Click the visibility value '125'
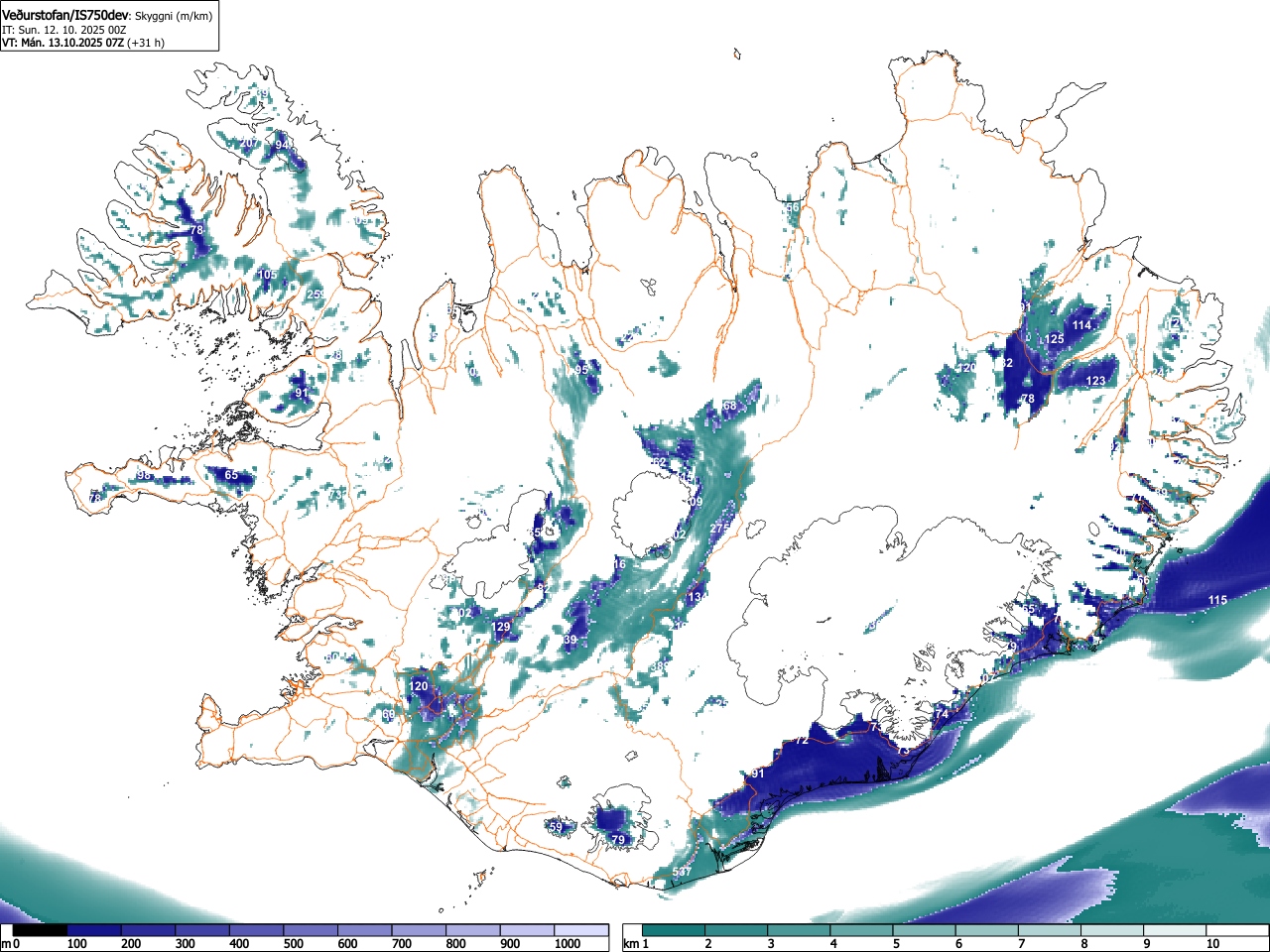 (1054, 339)
